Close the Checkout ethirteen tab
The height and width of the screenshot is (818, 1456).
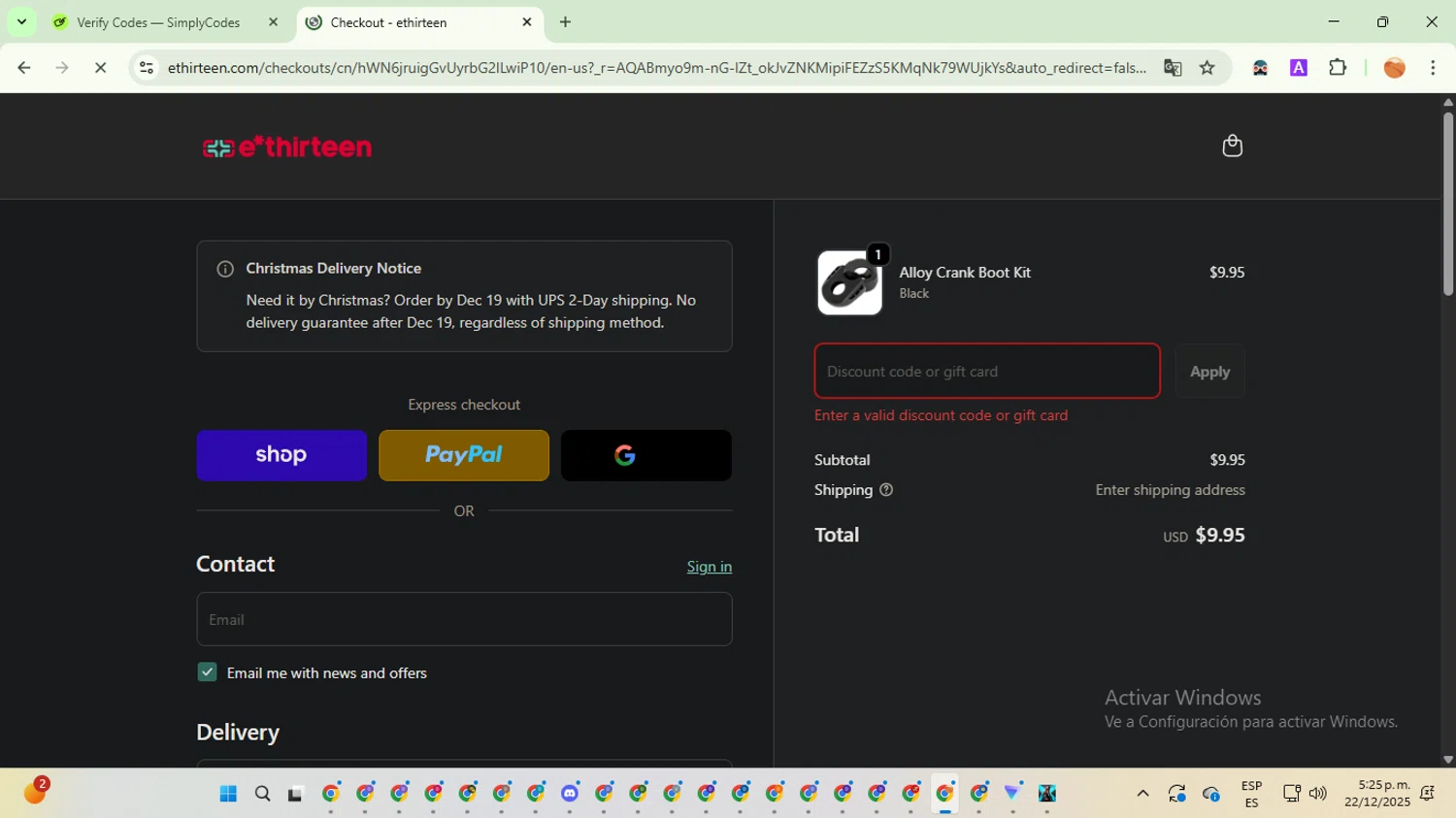(x=527, y=22)
